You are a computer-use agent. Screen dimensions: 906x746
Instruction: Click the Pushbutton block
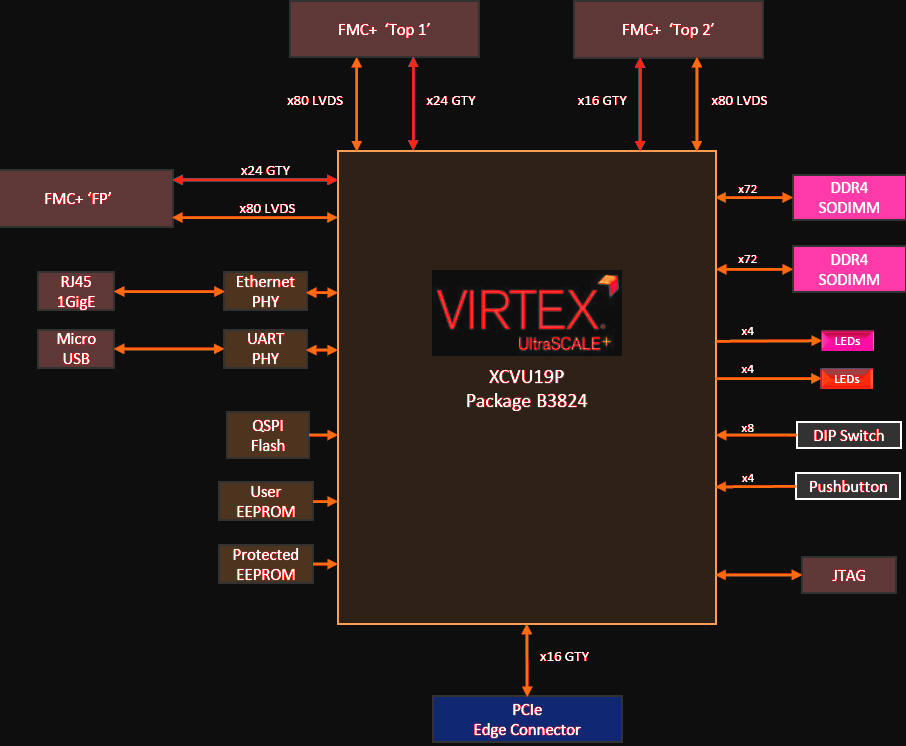tap(848, 486)
